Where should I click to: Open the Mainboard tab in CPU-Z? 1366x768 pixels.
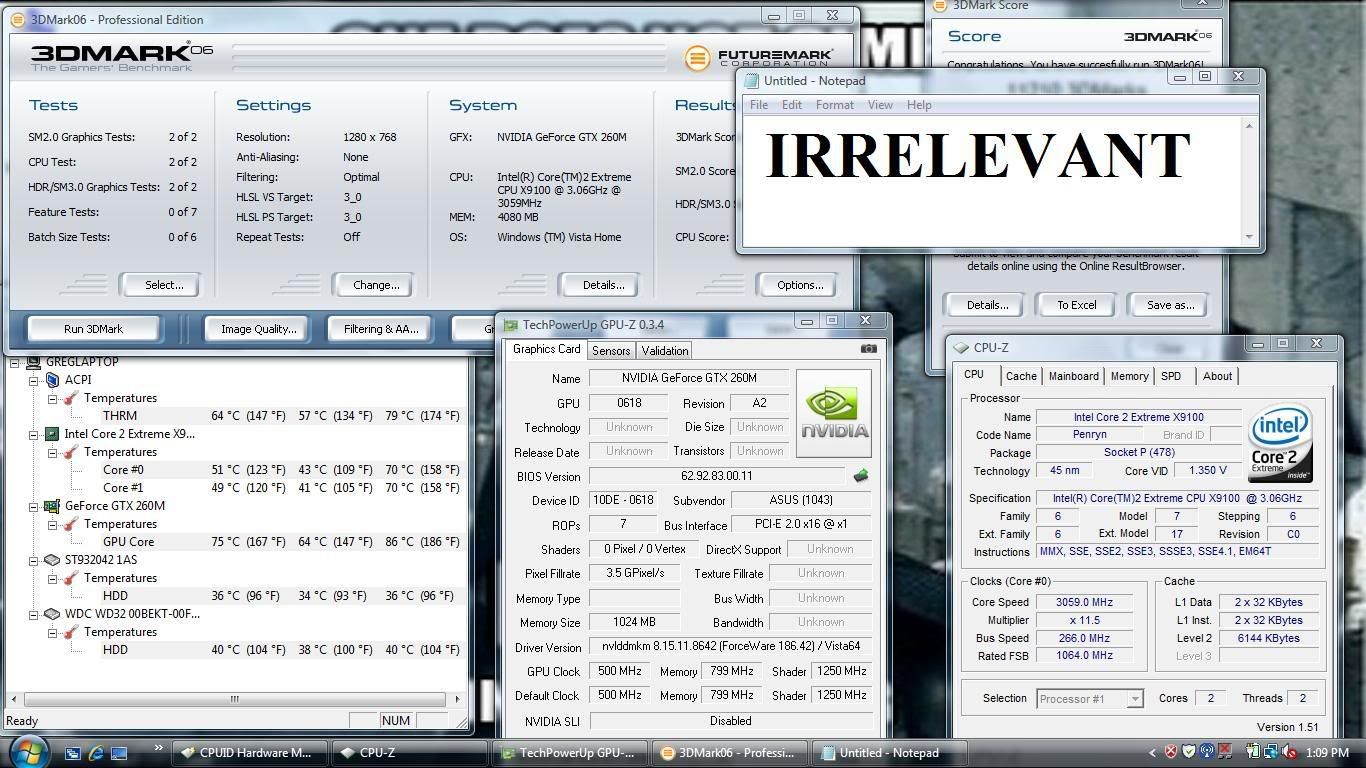coord(1073,377)
